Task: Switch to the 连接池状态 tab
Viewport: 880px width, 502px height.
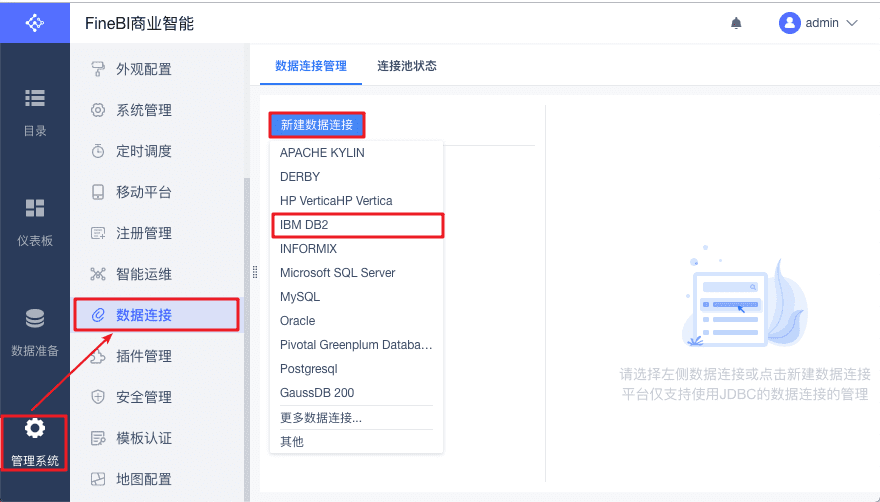Action: (406, 66)
